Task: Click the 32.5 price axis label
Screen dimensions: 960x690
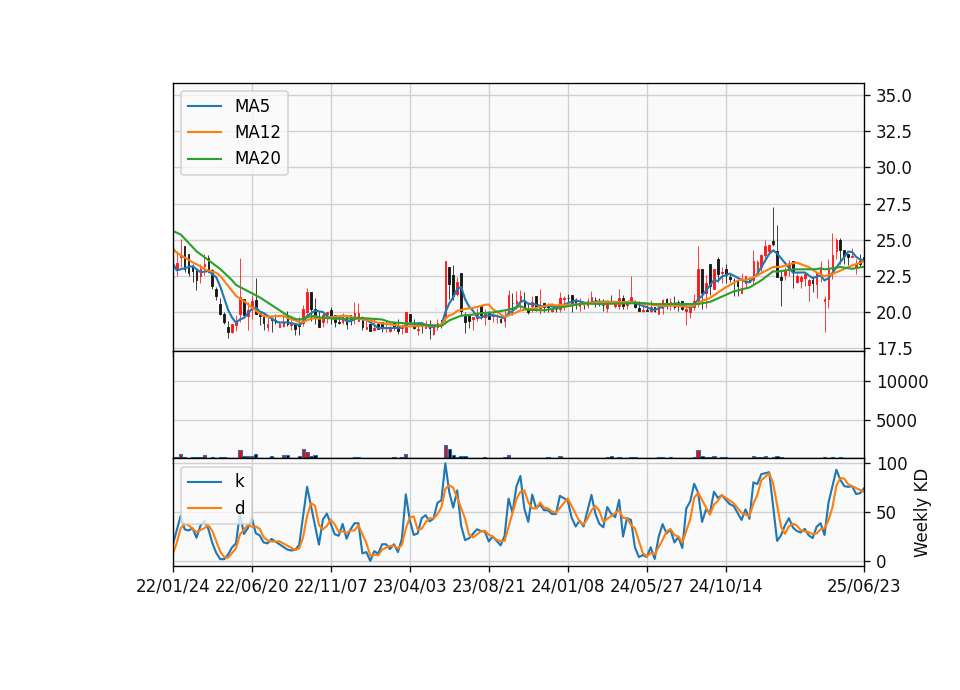Action: click(x=894, y=132)
